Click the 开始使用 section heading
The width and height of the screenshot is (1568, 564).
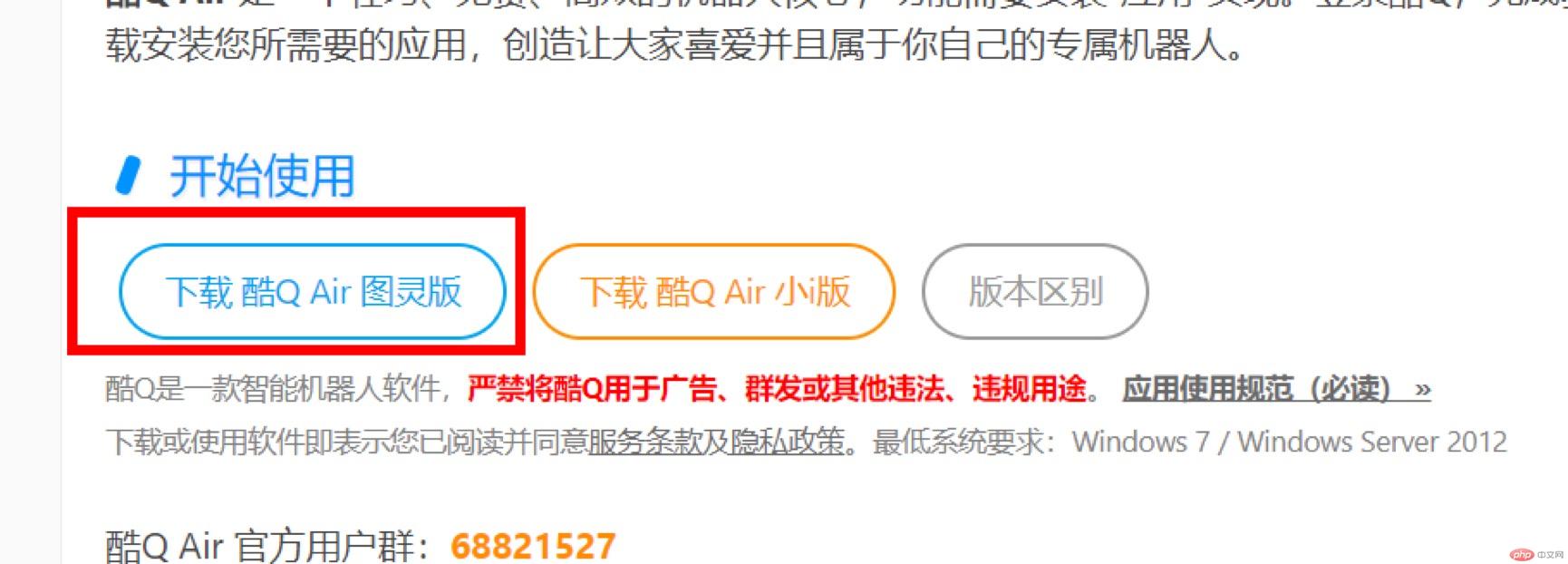point(262,176)
